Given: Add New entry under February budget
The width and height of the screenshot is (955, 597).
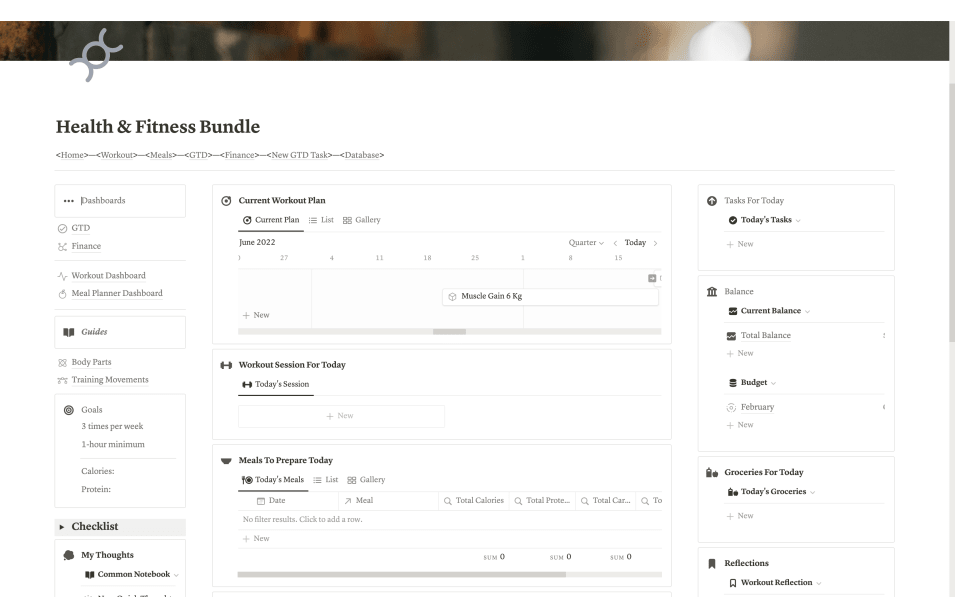Looking at the screenshot, I should [x=740, y=425].
